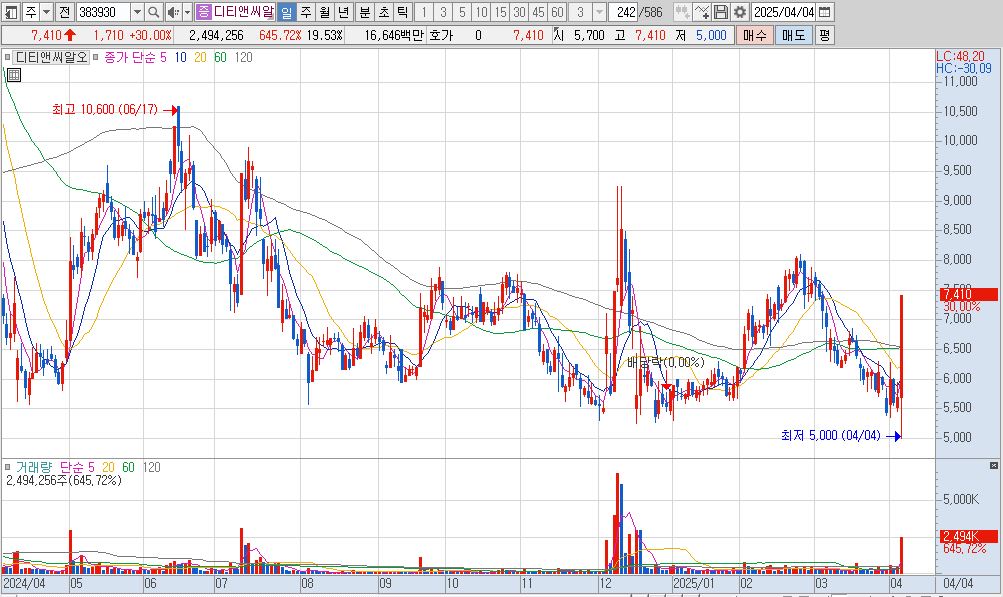Select the 10 interval button
The height and width of the screenshot is (597, 1003).
(481, 12)
